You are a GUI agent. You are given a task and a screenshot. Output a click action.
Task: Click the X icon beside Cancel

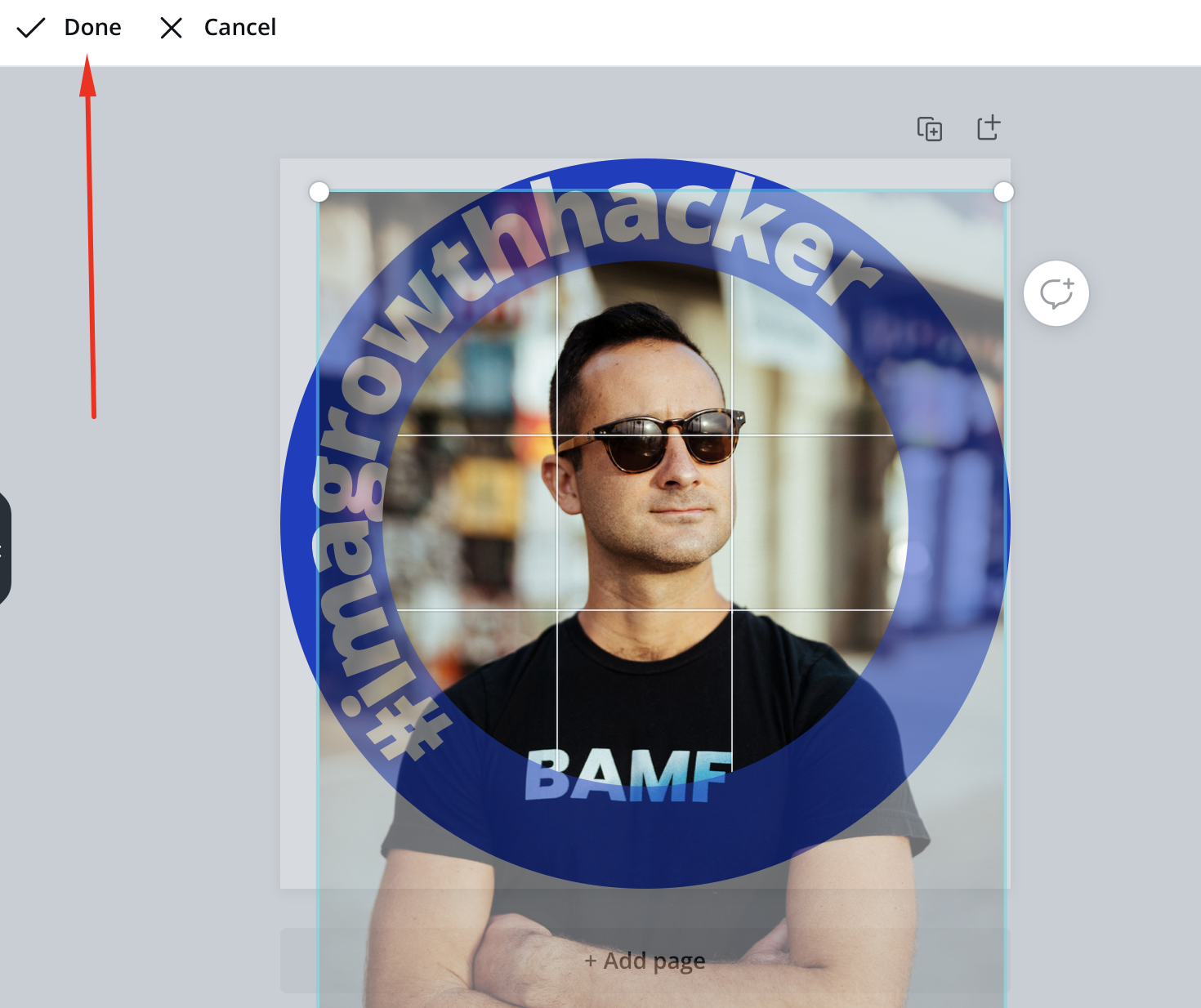coord(172,29)
